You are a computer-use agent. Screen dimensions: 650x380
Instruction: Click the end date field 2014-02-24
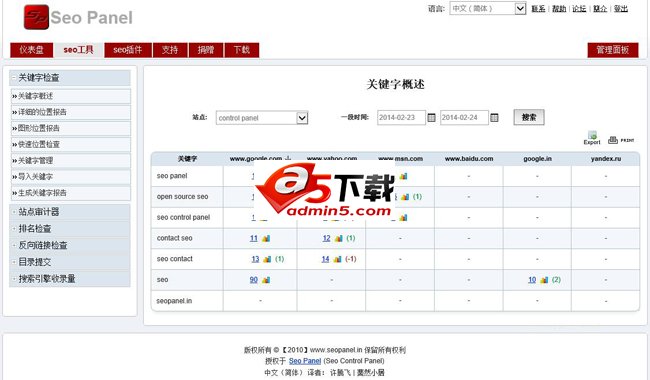464,118
